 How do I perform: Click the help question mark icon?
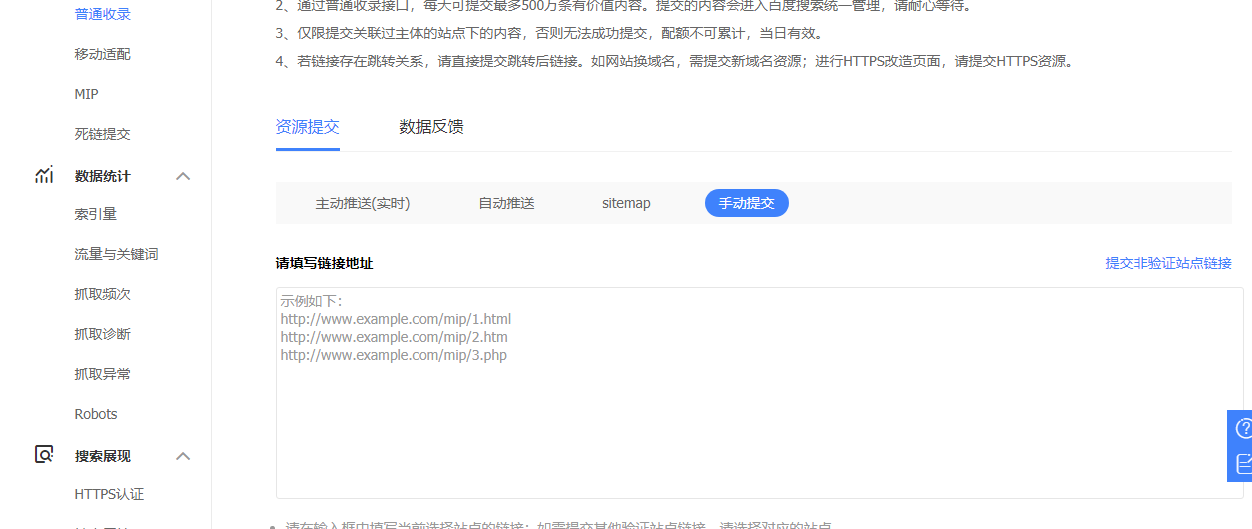point(1243,428)
